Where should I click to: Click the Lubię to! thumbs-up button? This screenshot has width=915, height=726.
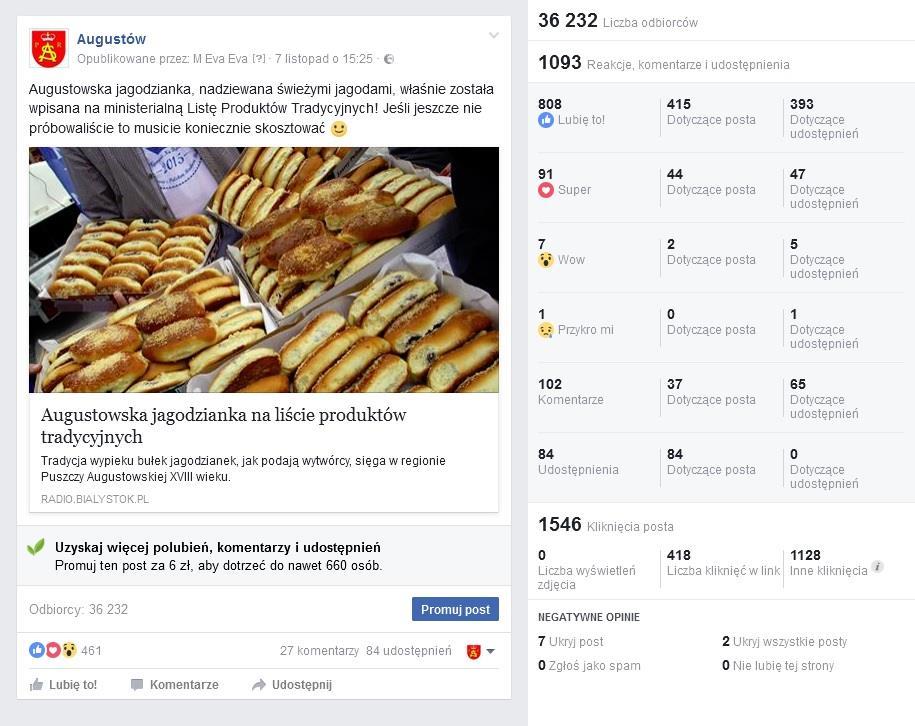tap(63, 685)
